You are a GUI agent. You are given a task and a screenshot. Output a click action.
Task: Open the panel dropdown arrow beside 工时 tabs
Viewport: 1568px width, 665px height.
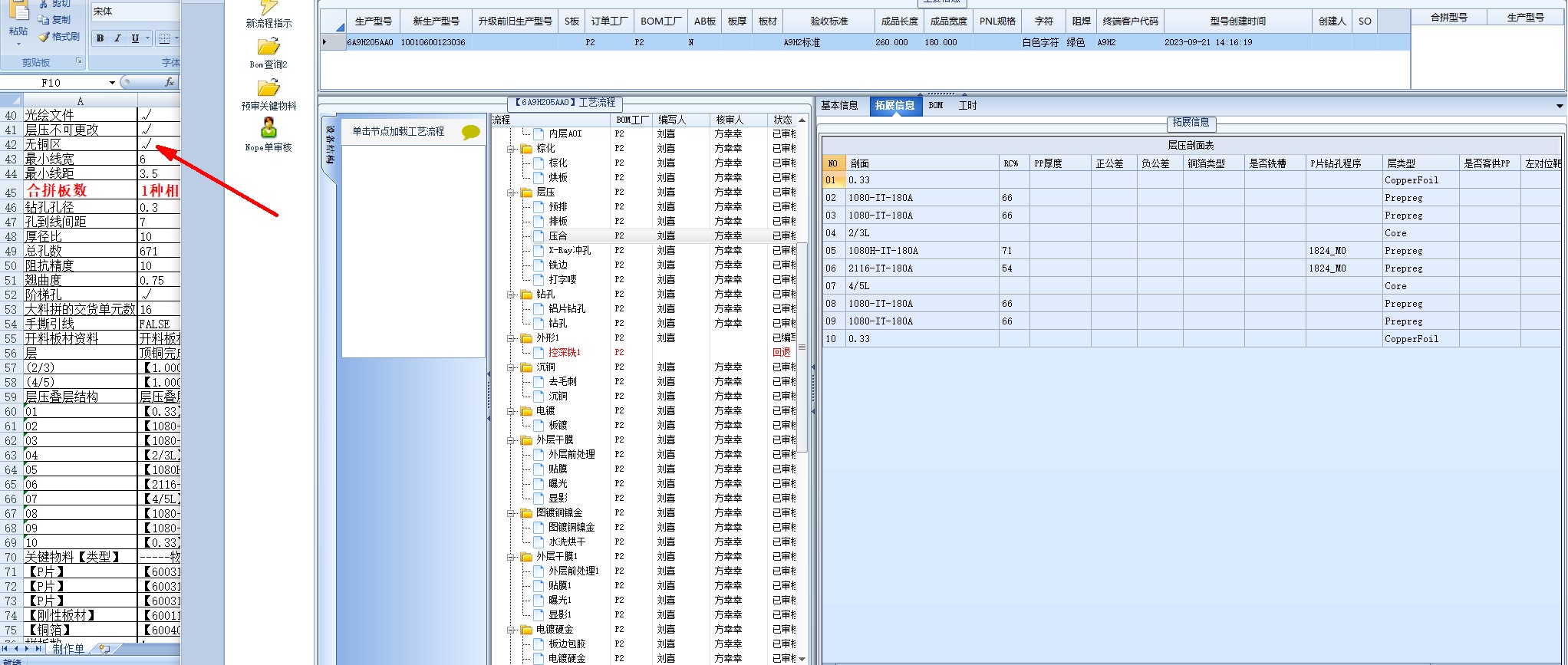1560,106
